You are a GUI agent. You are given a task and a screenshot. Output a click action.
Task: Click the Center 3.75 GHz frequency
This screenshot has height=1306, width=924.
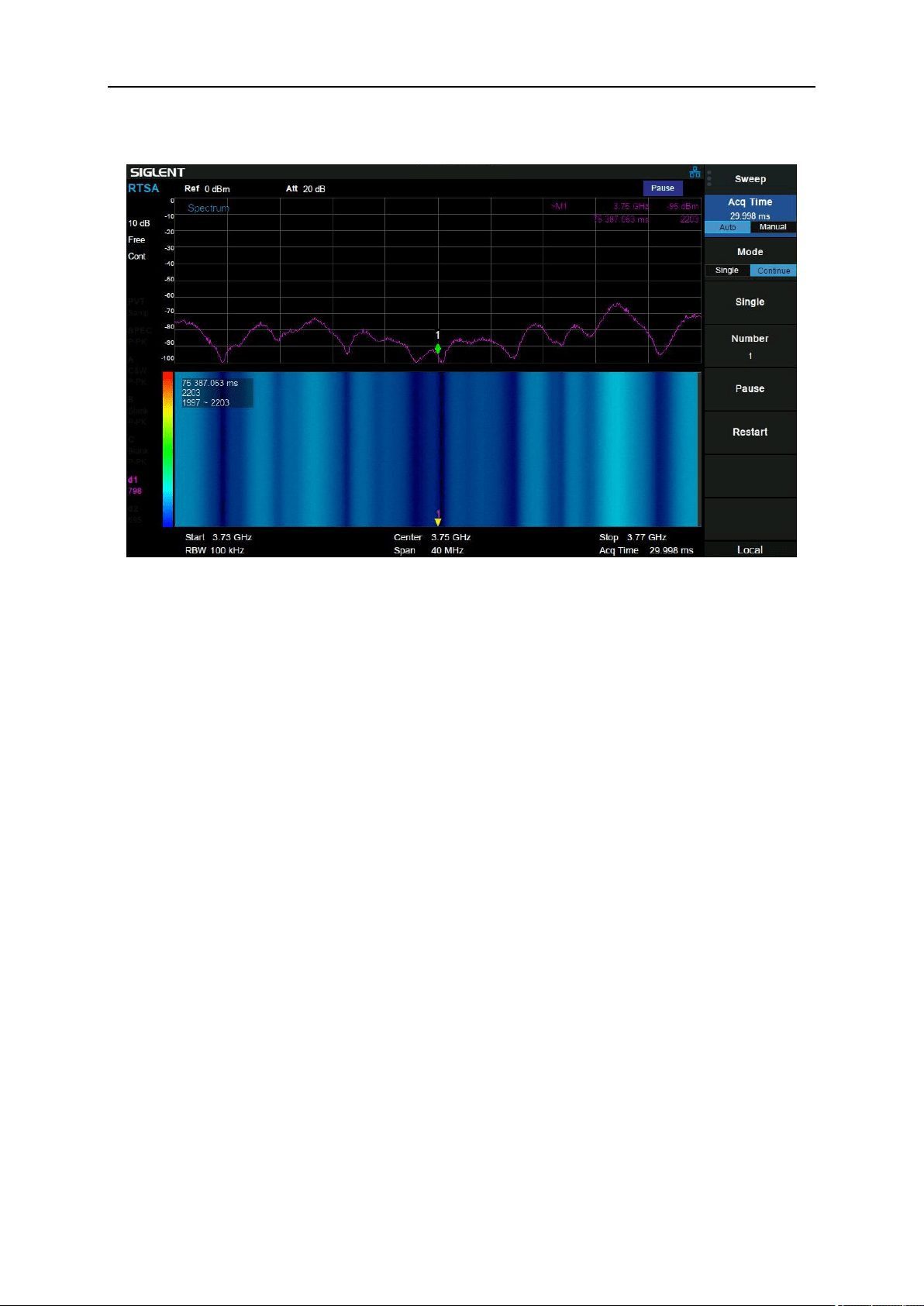pyautogui.click(x=433, y=537)
